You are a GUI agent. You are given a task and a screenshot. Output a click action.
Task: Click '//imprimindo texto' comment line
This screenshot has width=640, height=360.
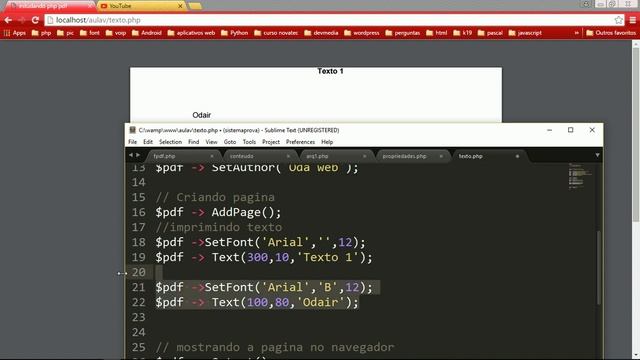(x=219, y=227)
